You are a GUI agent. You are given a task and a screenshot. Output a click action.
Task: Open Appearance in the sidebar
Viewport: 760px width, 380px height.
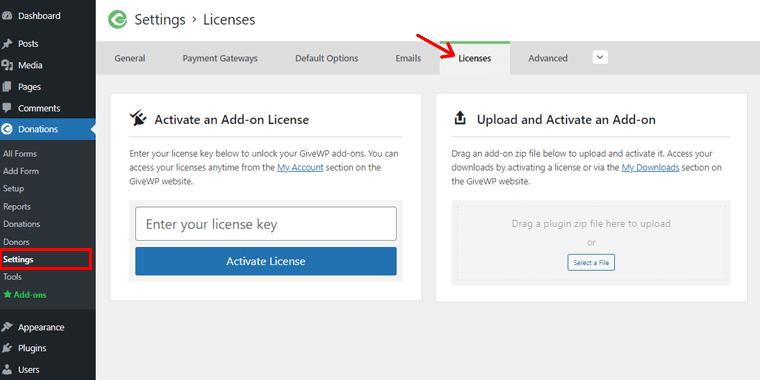coord(41,327)
